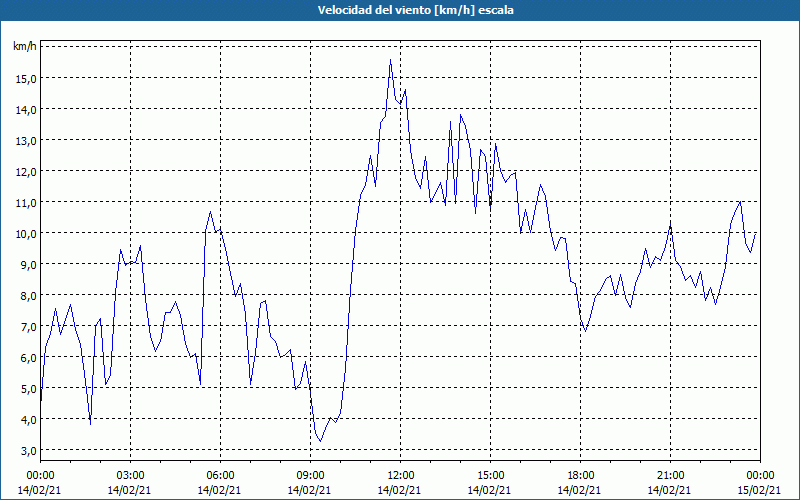Screen dimensions: 800x500
Task: Click the '21:00' x-axis time
Action: click(670, 476)
